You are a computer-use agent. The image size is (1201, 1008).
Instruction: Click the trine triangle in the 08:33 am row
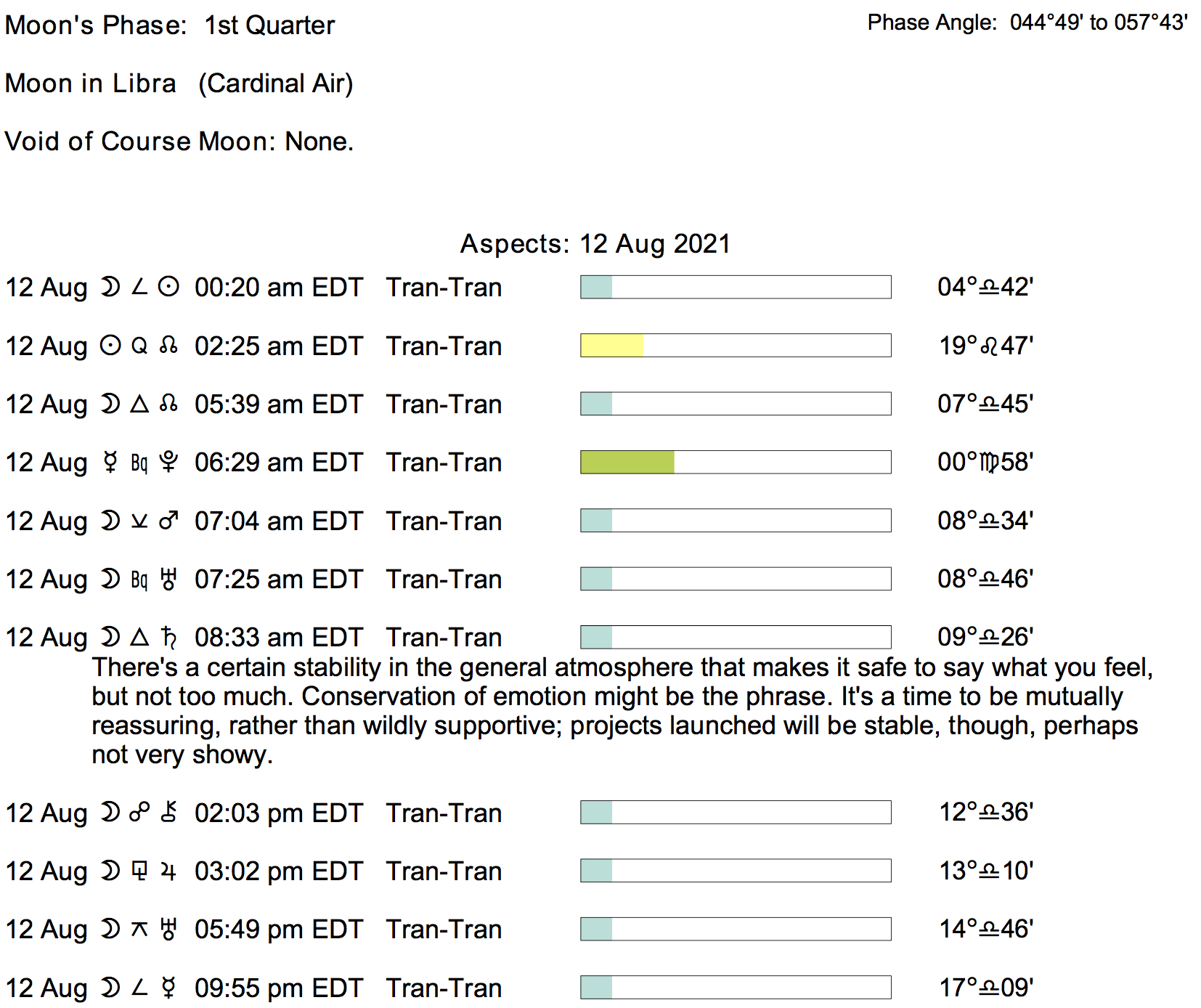(139, 637)
